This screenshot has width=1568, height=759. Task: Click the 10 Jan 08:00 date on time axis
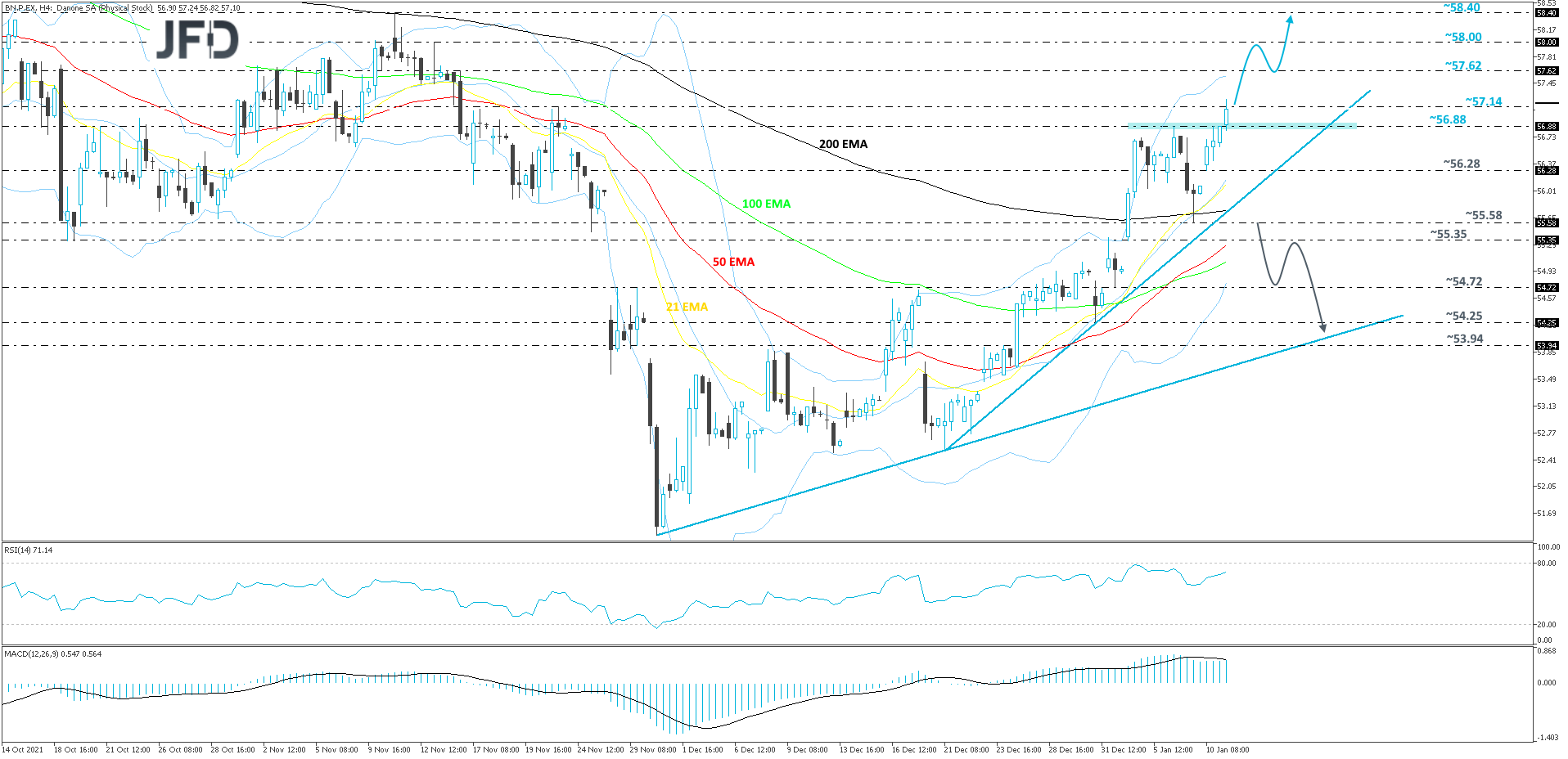point(1227,750)
